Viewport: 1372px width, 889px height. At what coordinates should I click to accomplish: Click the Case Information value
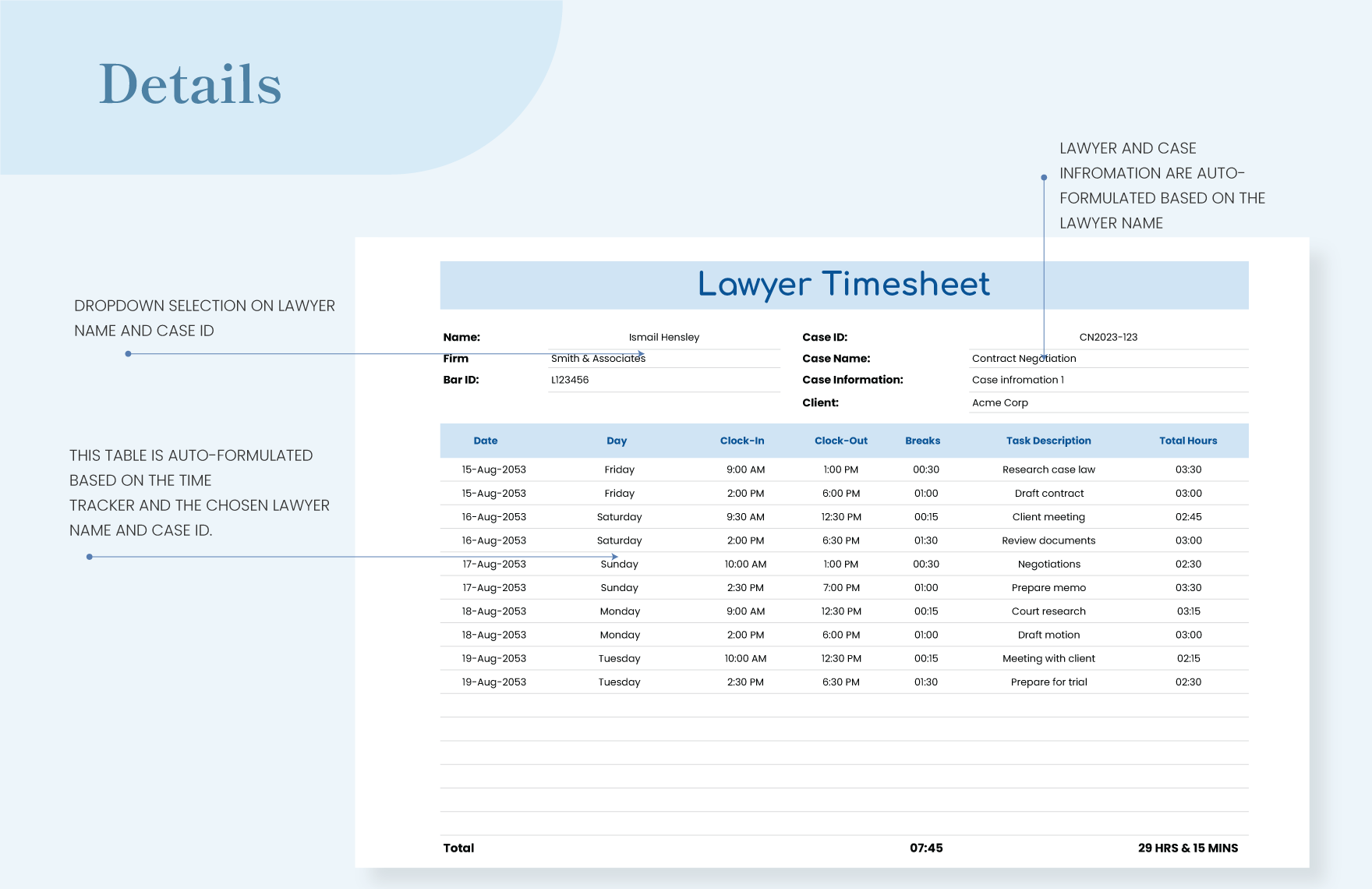[x=1017, y=380]
